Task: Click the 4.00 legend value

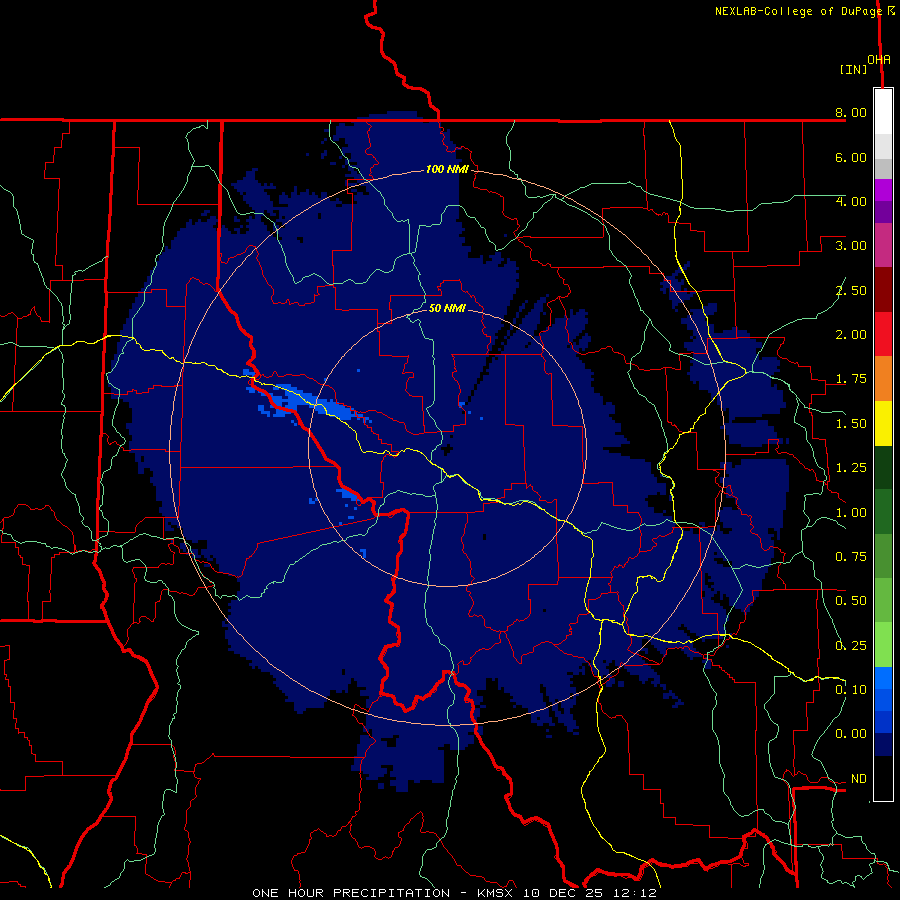Action: coord(851,201)
